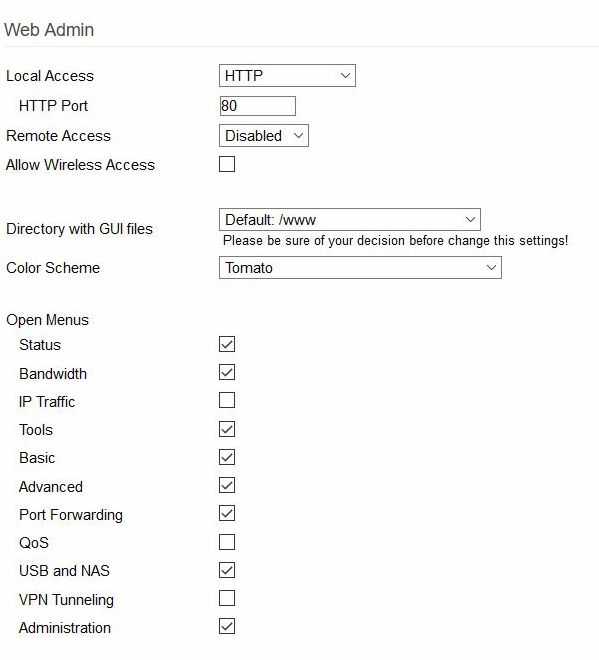Uncheck the Port Forwarding checkbox
This screenshot has height=660, width=599.
227,514
